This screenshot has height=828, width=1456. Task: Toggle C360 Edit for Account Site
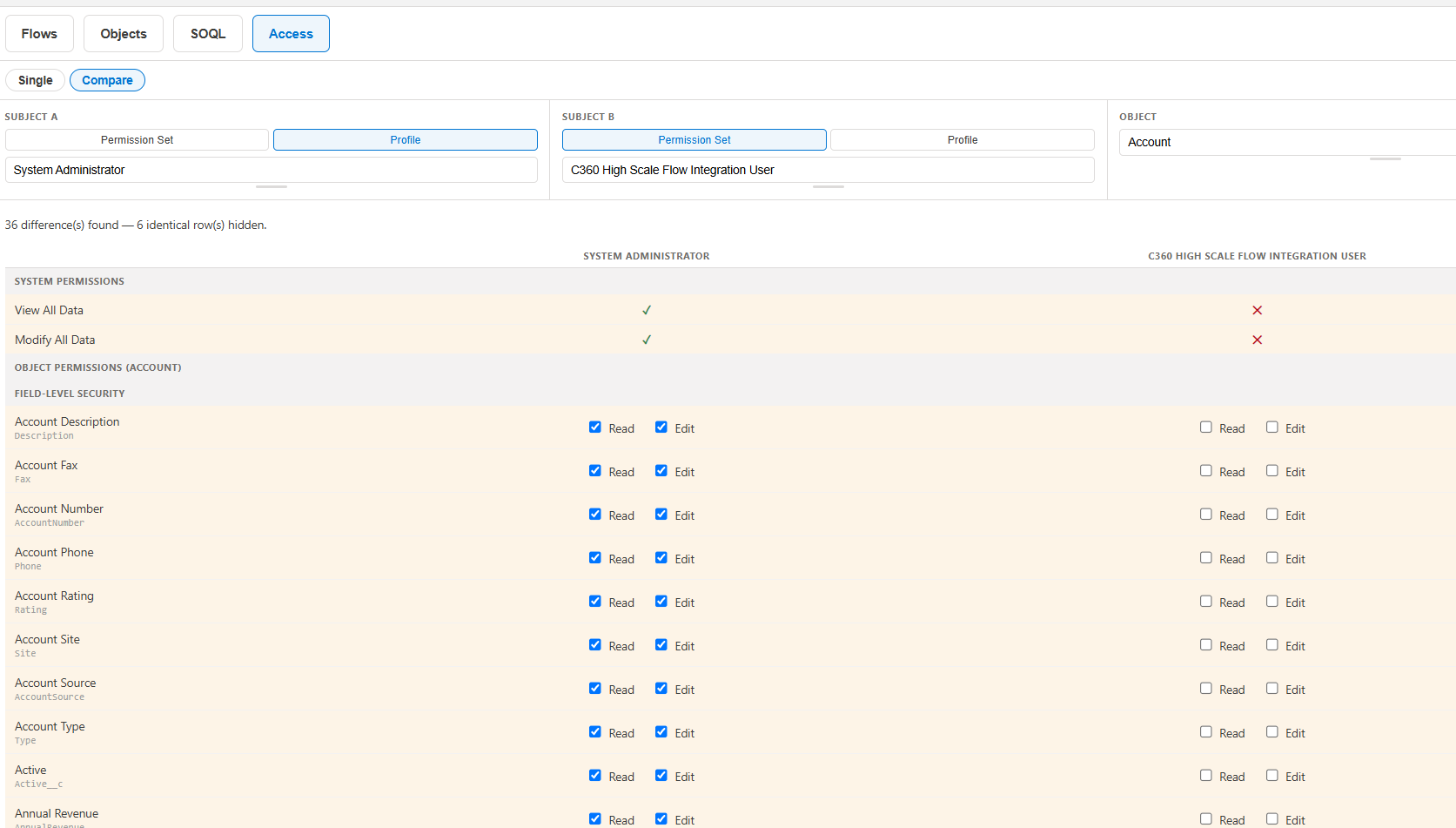coord(1272,645)
